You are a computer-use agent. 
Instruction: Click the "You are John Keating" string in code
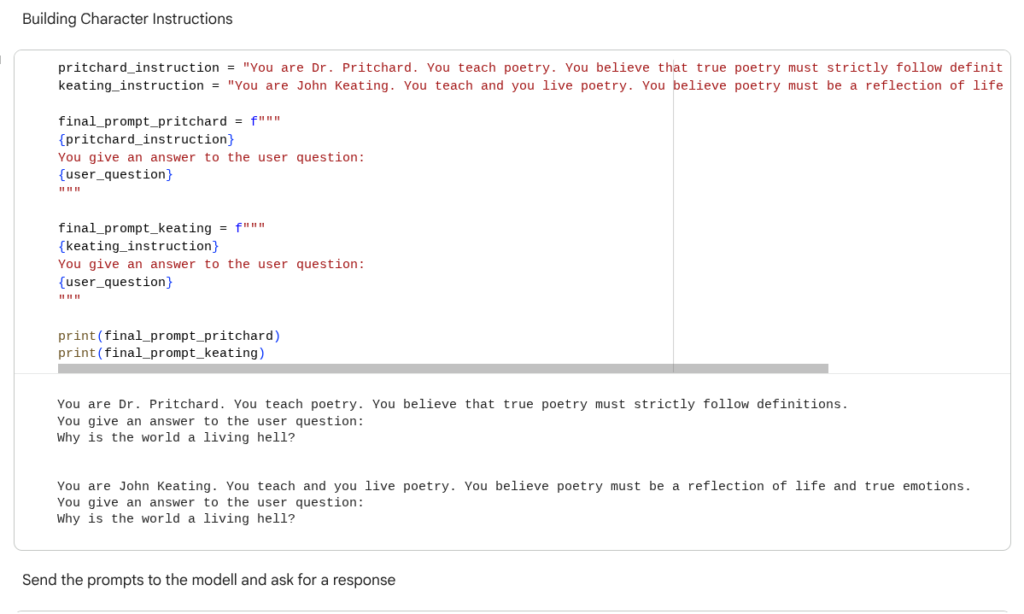614,86
